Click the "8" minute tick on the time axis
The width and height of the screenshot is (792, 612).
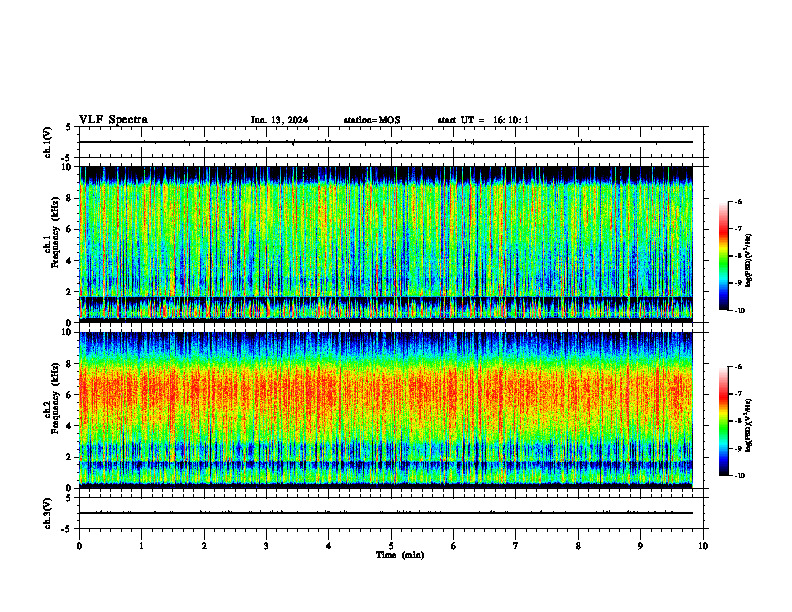[x=578, y=546]
